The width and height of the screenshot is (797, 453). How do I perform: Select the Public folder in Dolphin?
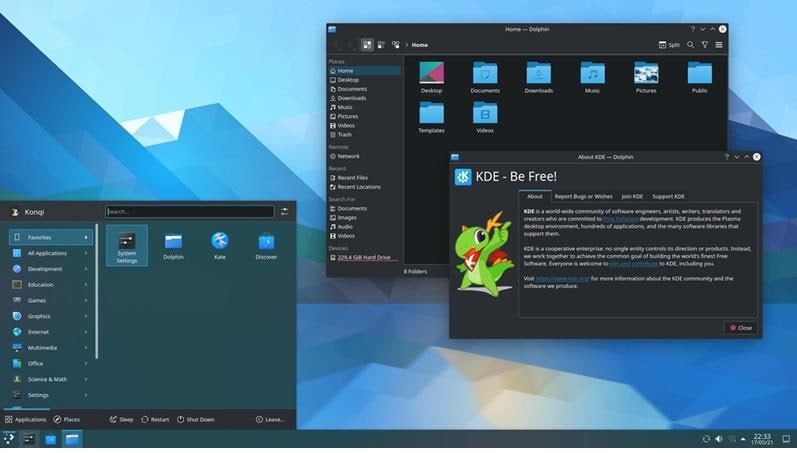[x=699, y=77]
